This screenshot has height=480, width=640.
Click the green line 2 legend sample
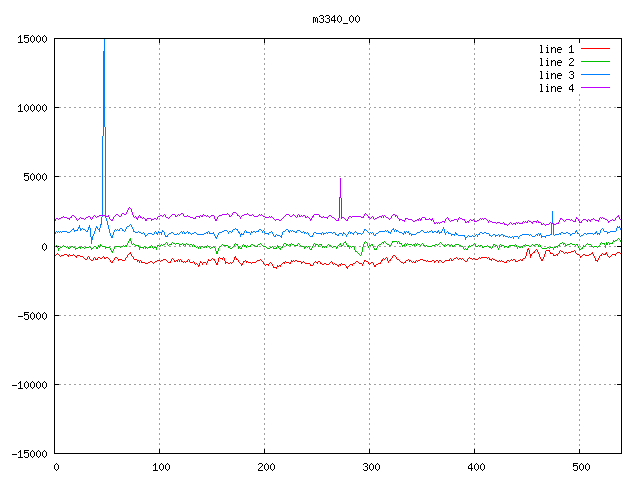pos(595,62)
